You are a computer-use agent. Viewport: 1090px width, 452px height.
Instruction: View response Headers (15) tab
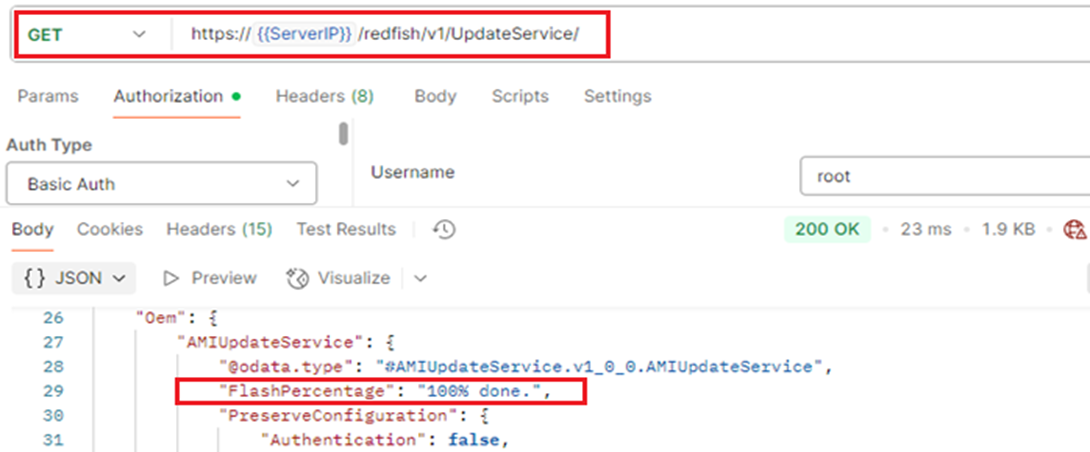click(x=219, y=229)
